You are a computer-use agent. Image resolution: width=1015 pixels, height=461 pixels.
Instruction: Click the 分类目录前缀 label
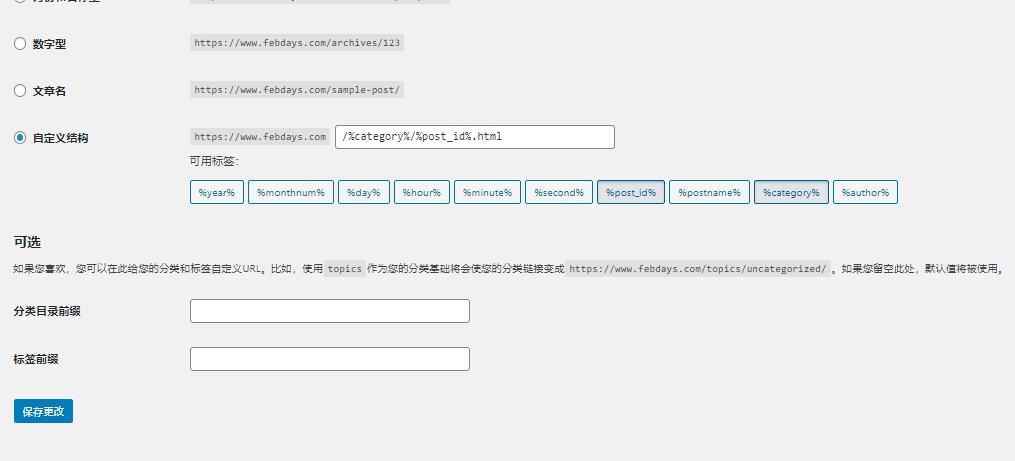[47, 311]
